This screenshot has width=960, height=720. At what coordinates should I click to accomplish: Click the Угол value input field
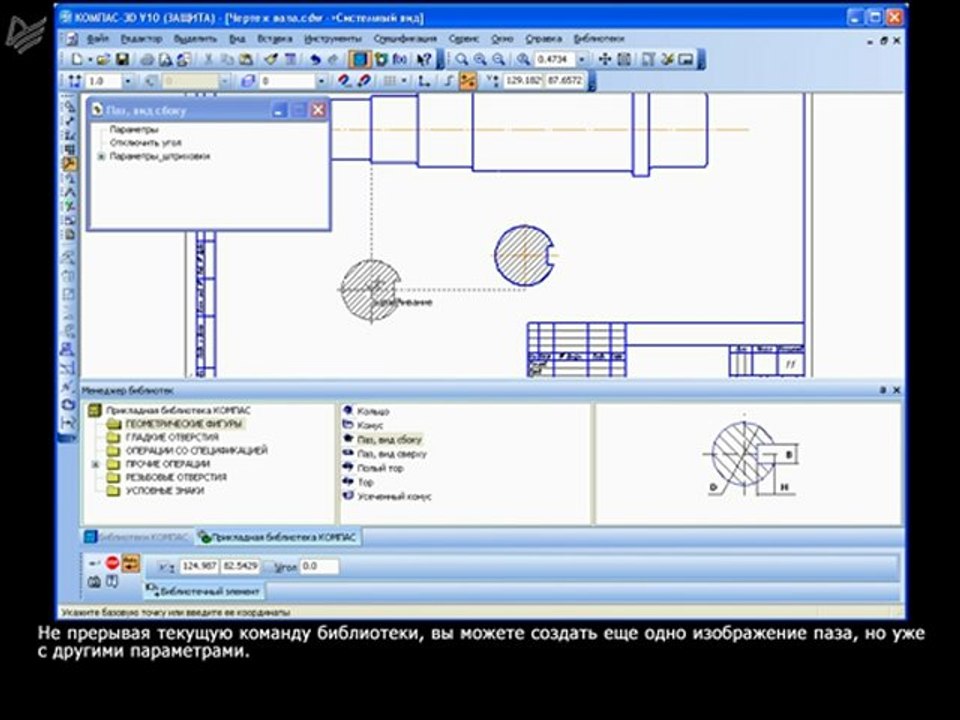(x=318, y=566)
